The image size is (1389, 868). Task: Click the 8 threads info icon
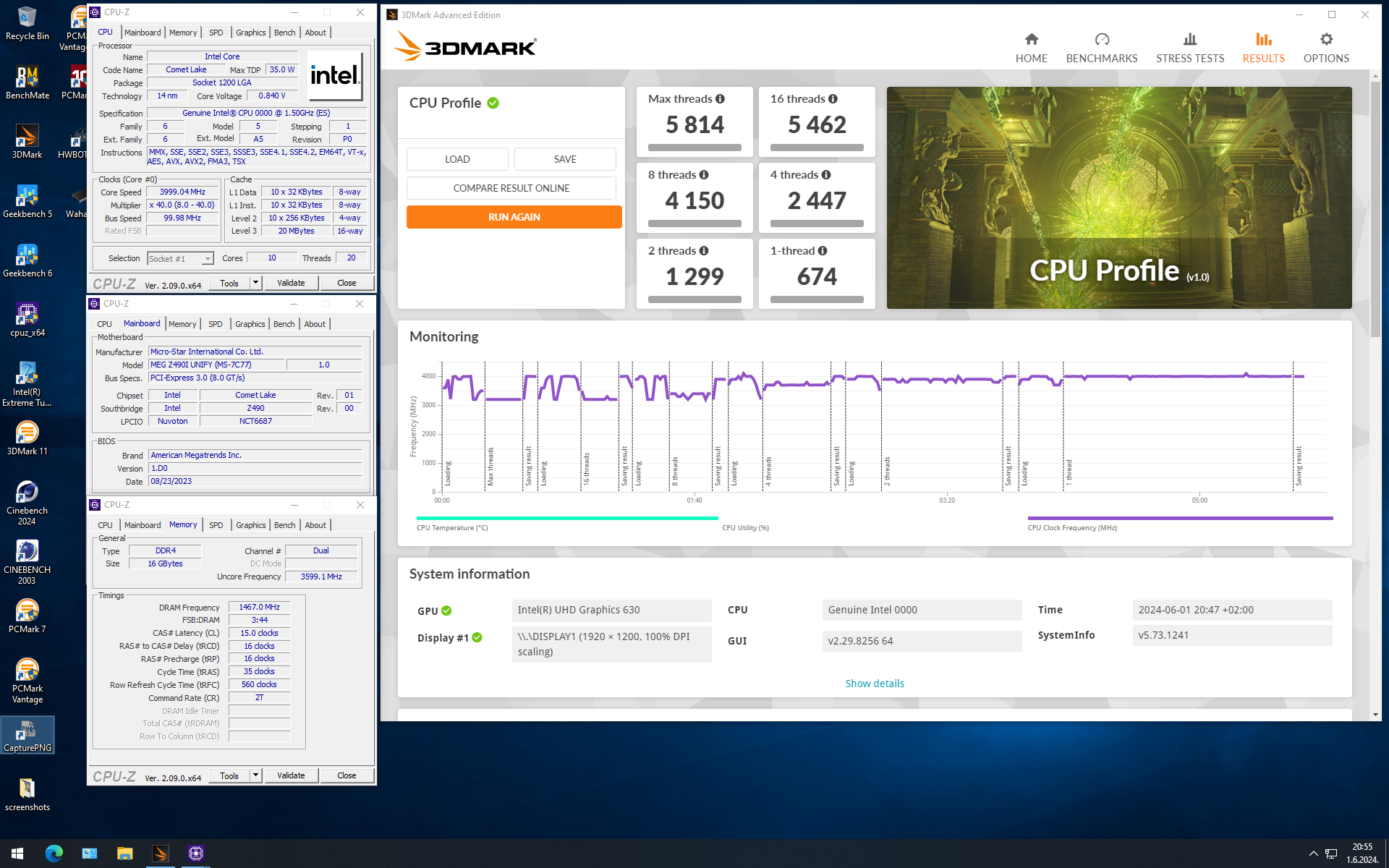pyautogui.click(x=704, y=175)
